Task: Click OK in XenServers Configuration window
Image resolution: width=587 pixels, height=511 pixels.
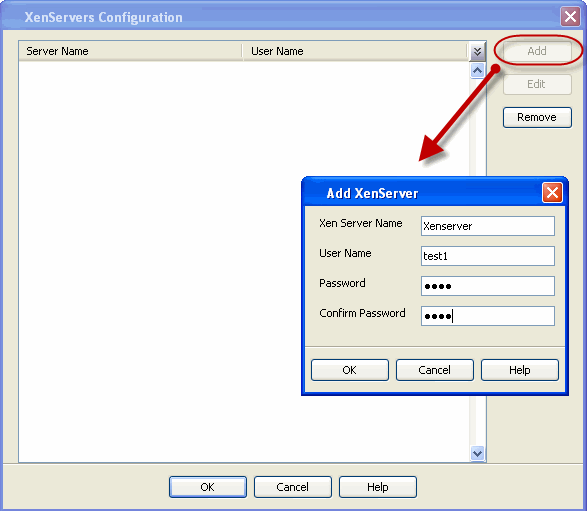Action: point(208,487)
